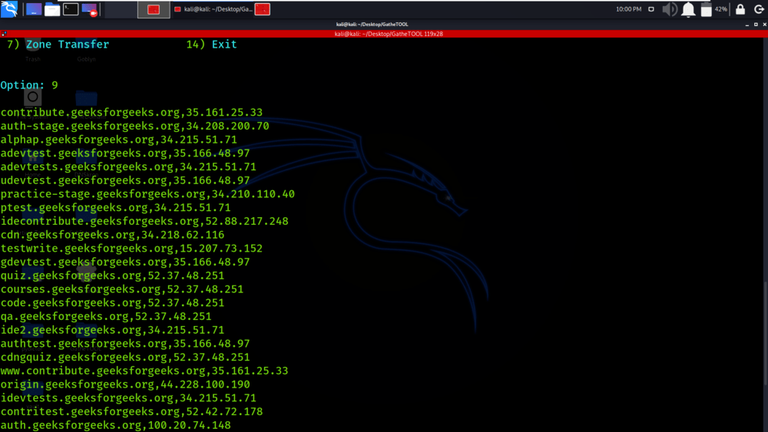Click the red terminal icon after the window title
This screenshot has height=432, width=768.
pyautogui.click(x=262, y=9)
